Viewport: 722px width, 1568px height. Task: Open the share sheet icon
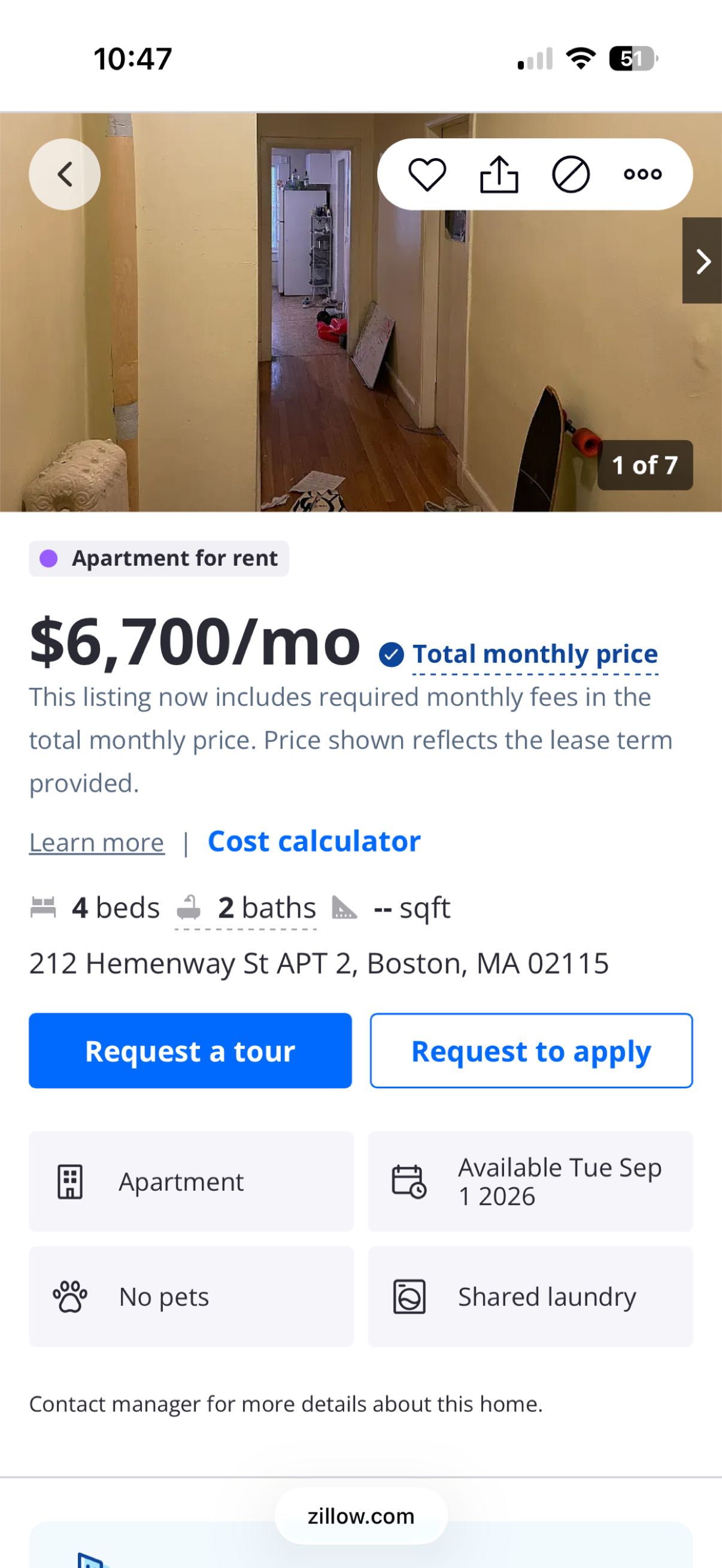[499, 174]
